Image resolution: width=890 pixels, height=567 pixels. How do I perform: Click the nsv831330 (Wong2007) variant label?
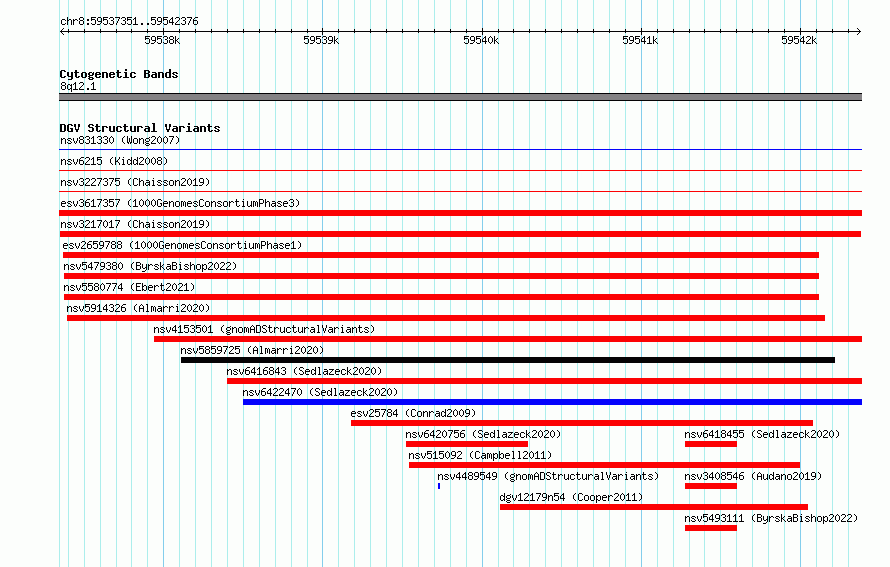(x=120, y=140)
